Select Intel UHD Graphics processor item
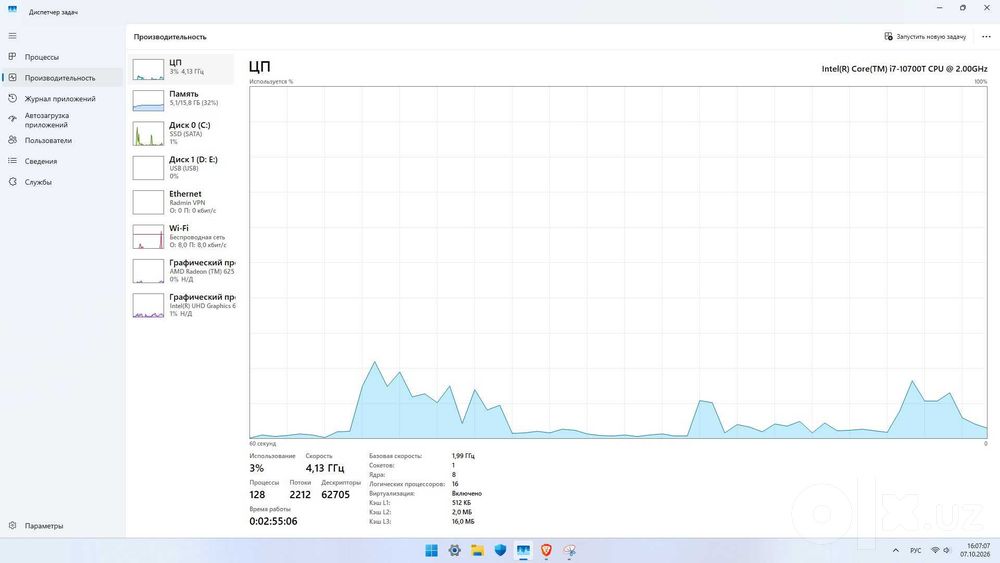Image resolution: width=1000 pixels, height=563 pixels. (x=183, y=305)
